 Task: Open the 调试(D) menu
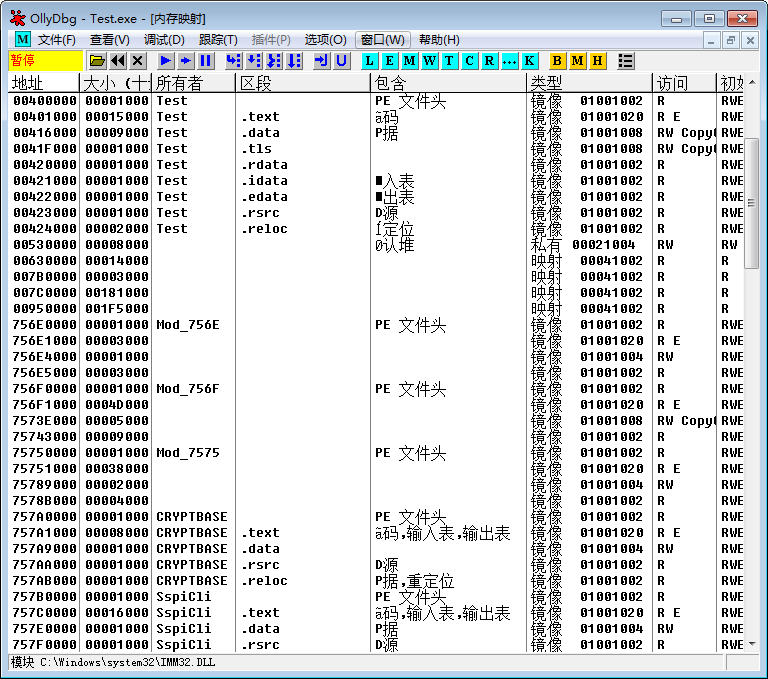(164, 40)
